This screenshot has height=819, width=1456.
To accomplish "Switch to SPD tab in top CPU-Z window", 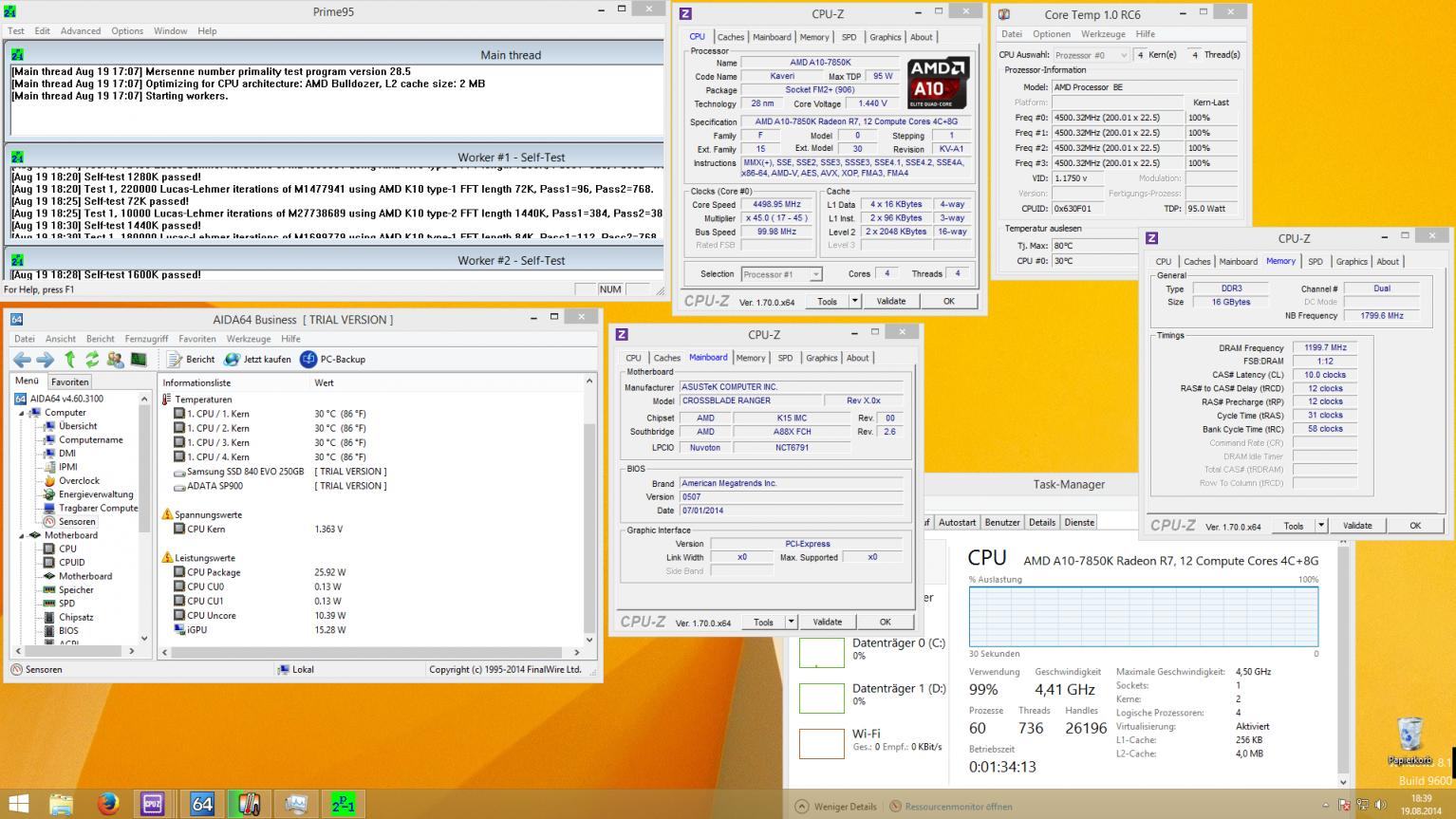I will (x=849, y=37).
